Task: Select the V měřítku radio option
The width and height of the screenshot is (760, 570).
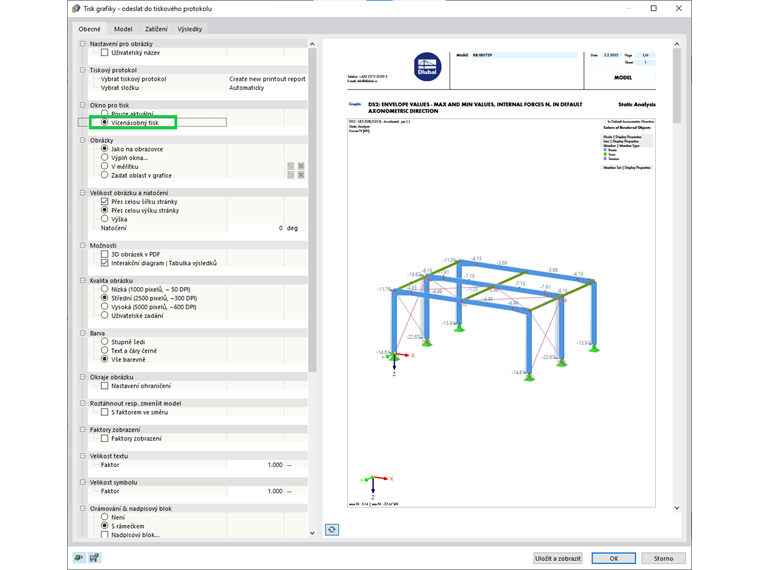Action: tap(104, 166)
